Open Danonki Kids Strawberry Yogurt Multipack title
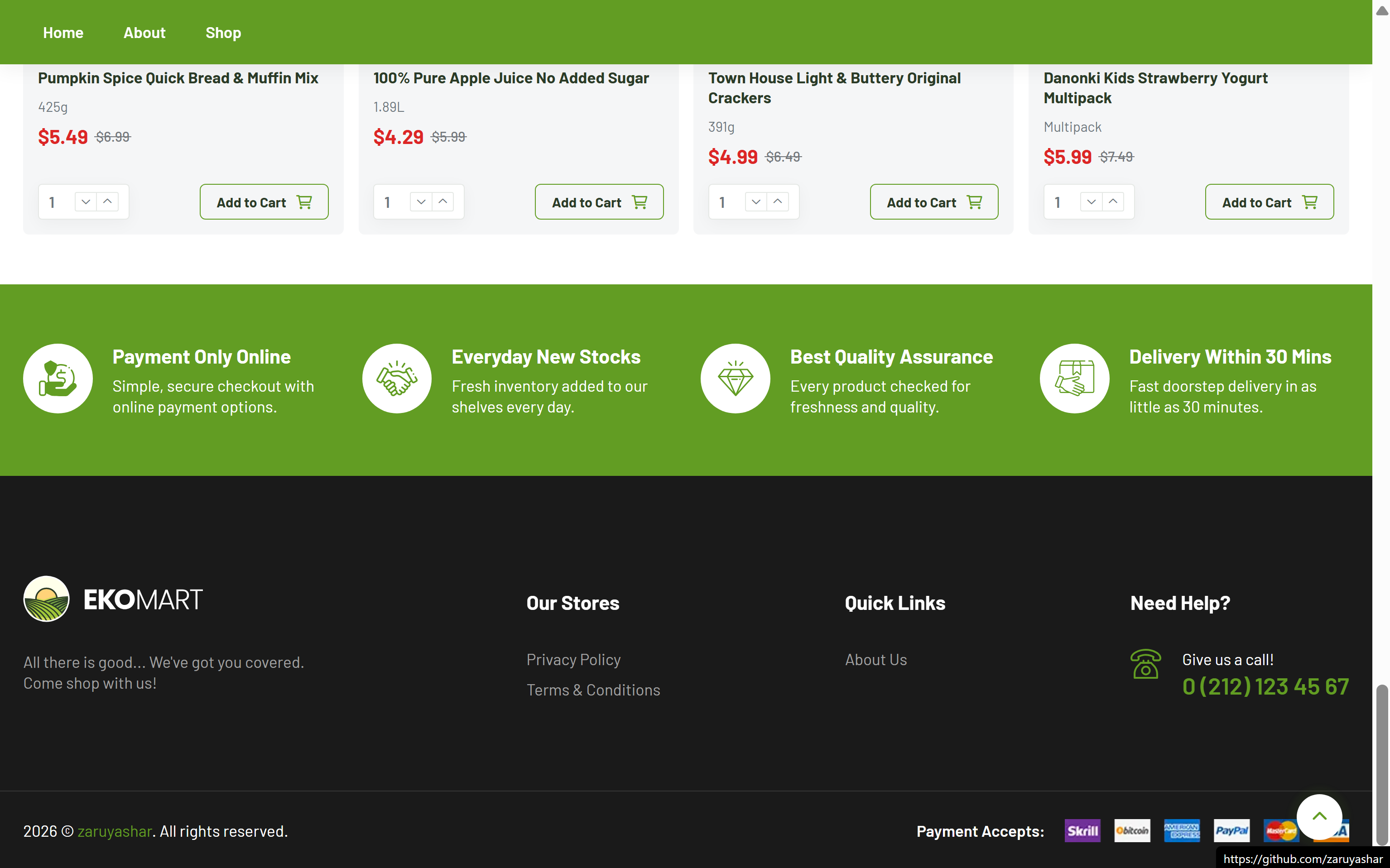This screenshot has width=1390, height=868. coord(1155,88)
